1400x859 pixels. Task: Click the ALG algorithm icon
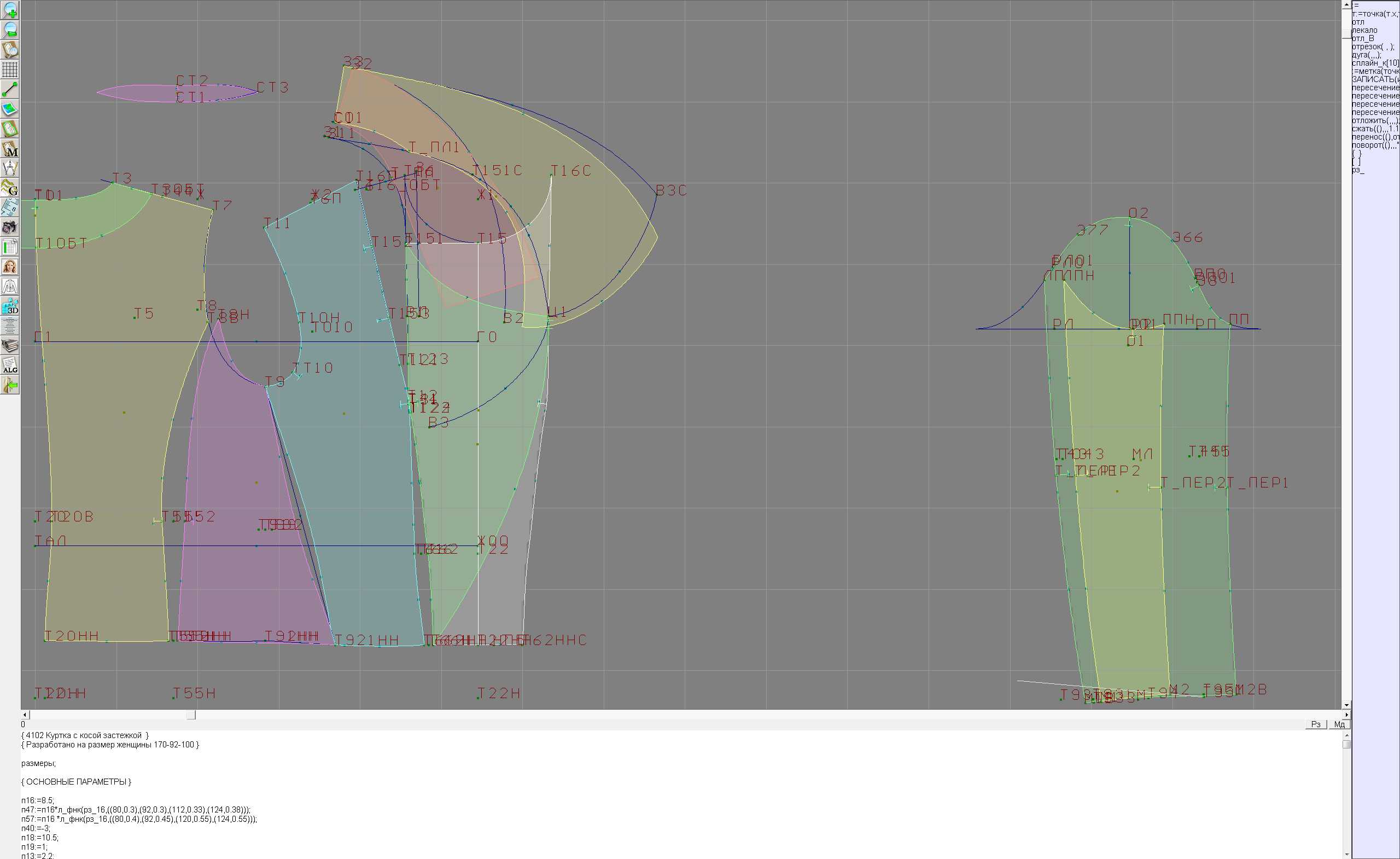[x=10, y=365]
